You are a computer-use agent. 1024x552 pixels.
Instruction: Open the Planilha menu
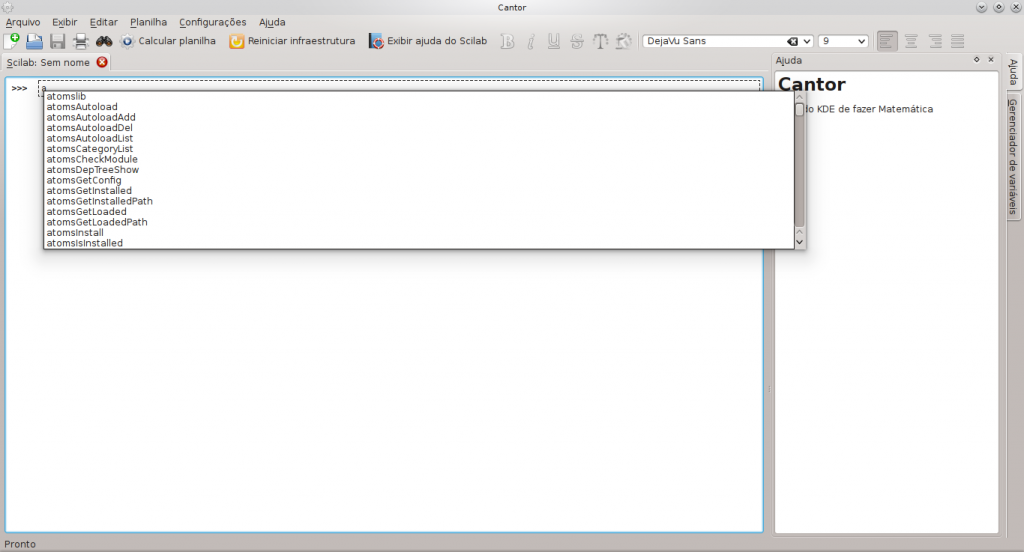coord(148,22)
